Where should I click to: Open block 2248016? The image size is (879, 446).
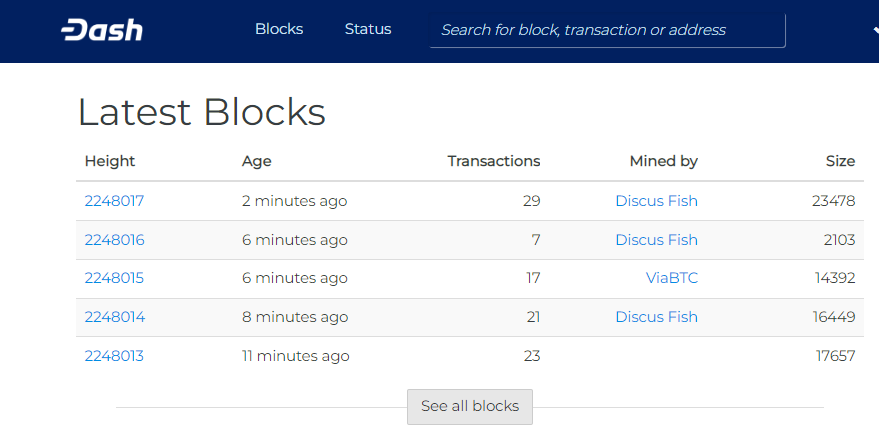[114, 240]
